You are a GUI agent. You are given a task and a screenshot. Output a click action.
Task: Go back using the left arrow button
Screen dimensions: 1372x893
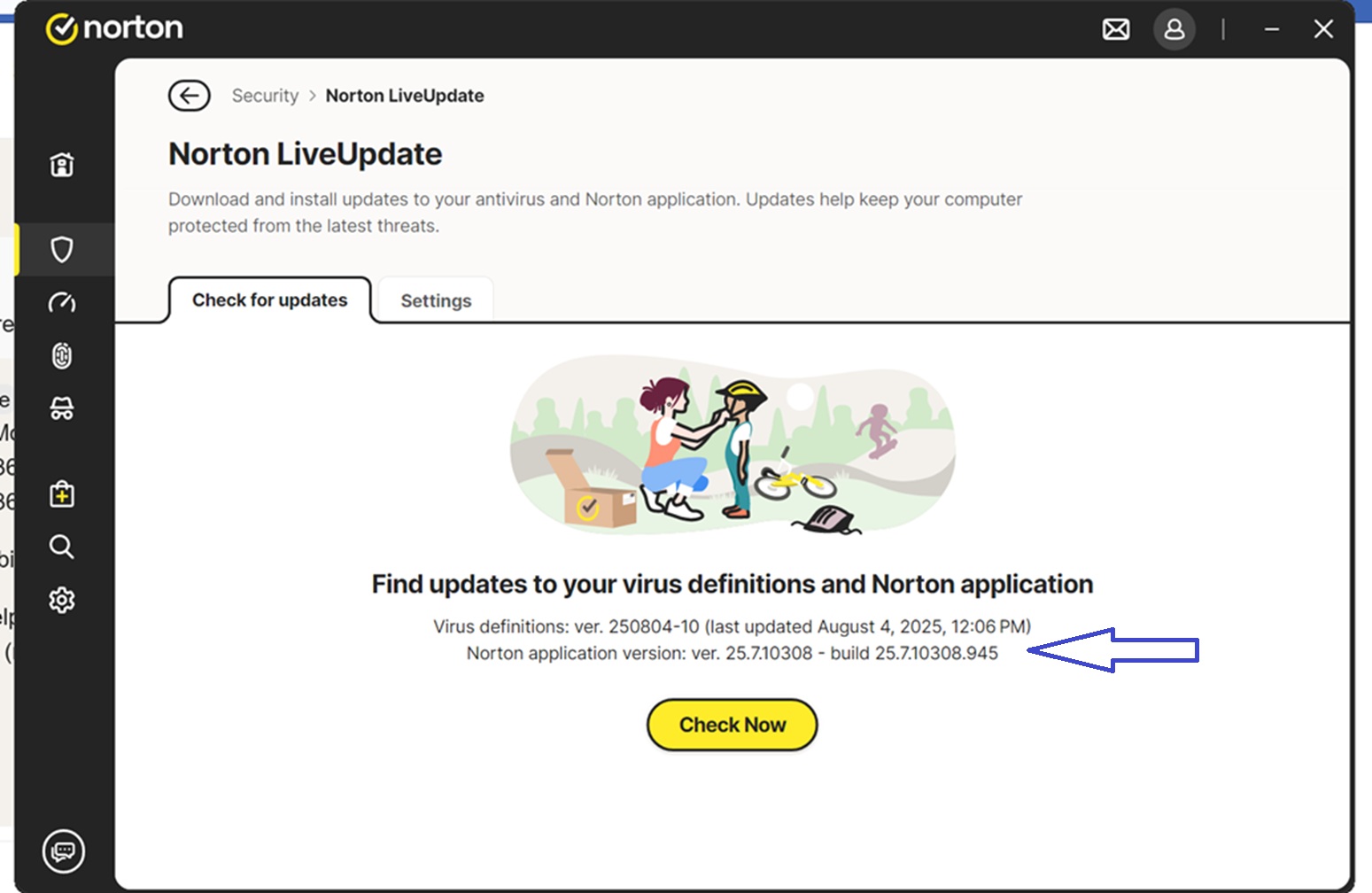[190, 96]
